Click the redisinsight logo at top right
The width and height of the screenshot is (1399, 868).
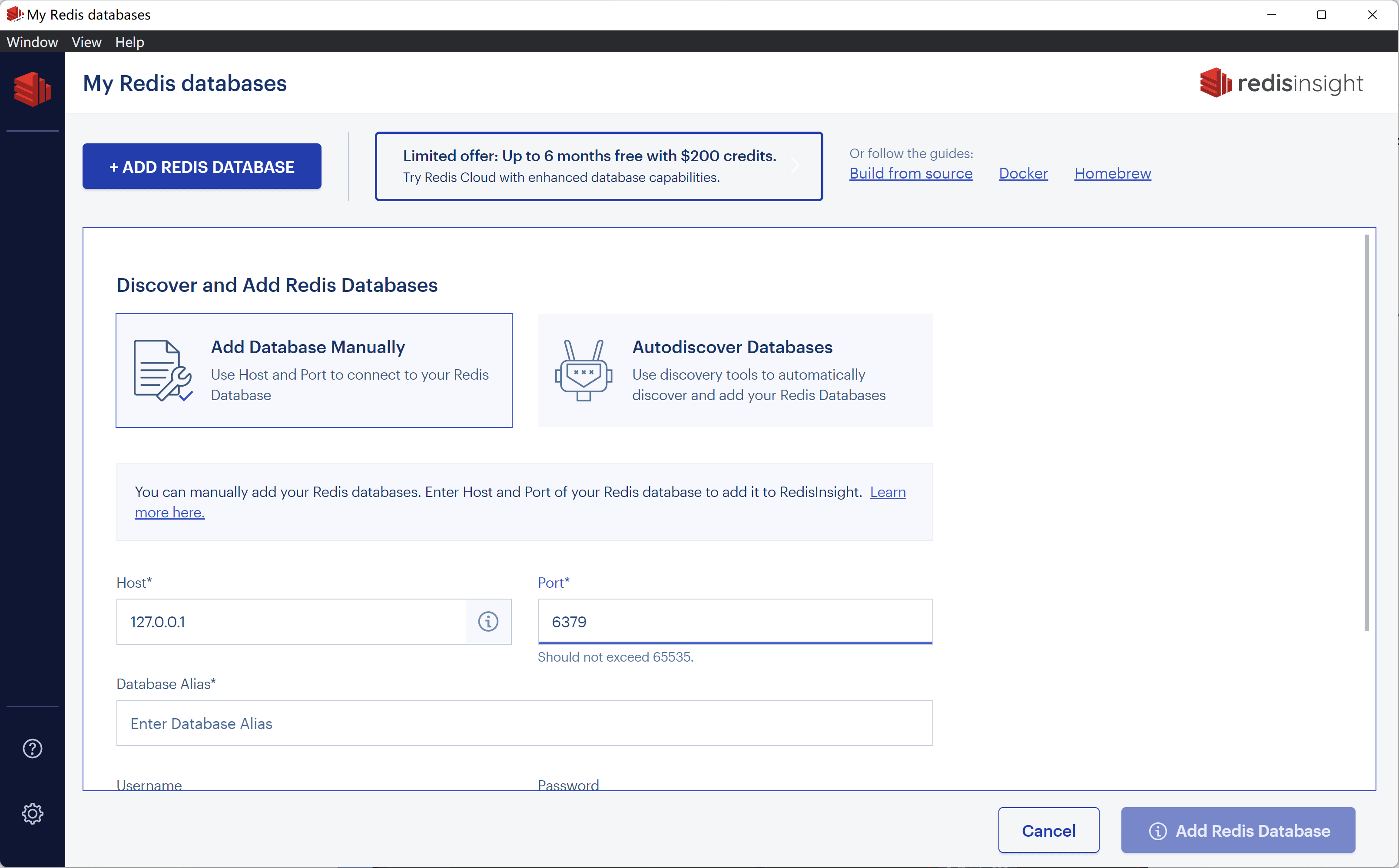(1281, 83)
